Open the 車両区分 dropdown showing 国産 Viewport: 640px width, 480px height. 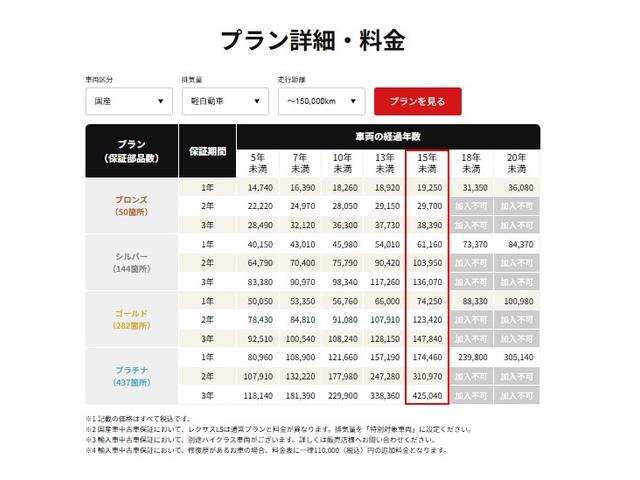pos(129,101)
